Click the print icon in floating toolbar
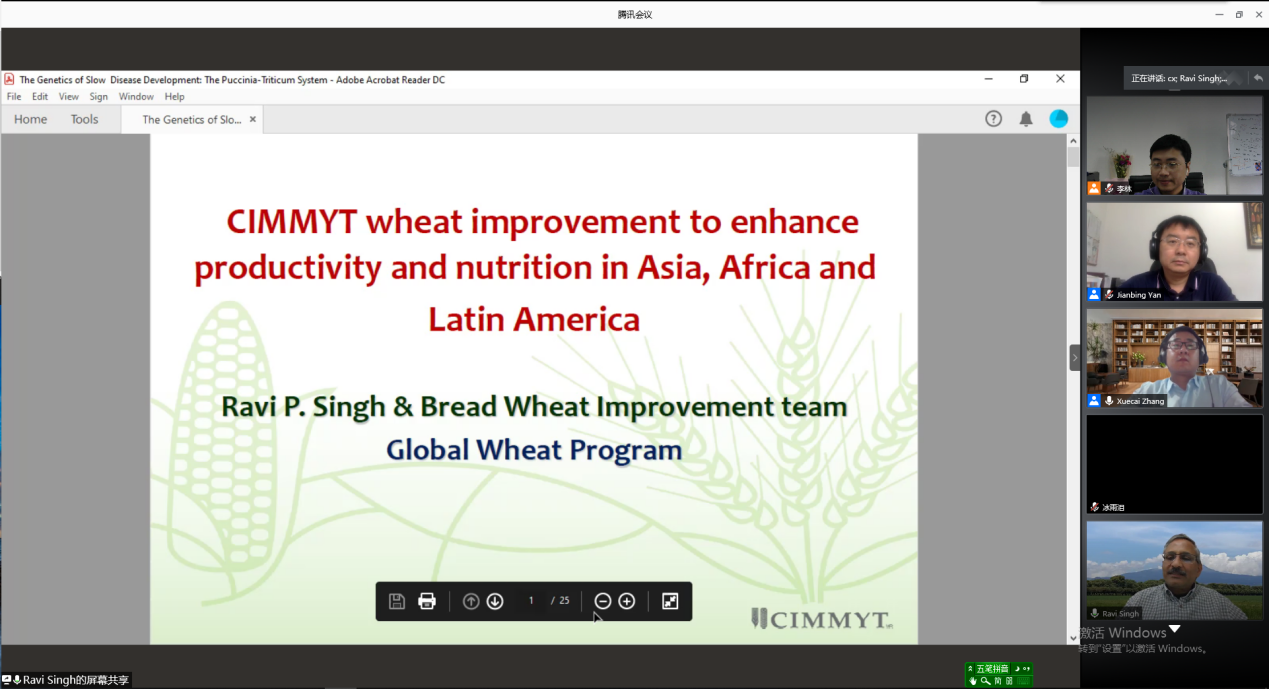This screenshot has height=689, width=1269. pos(427,601)
